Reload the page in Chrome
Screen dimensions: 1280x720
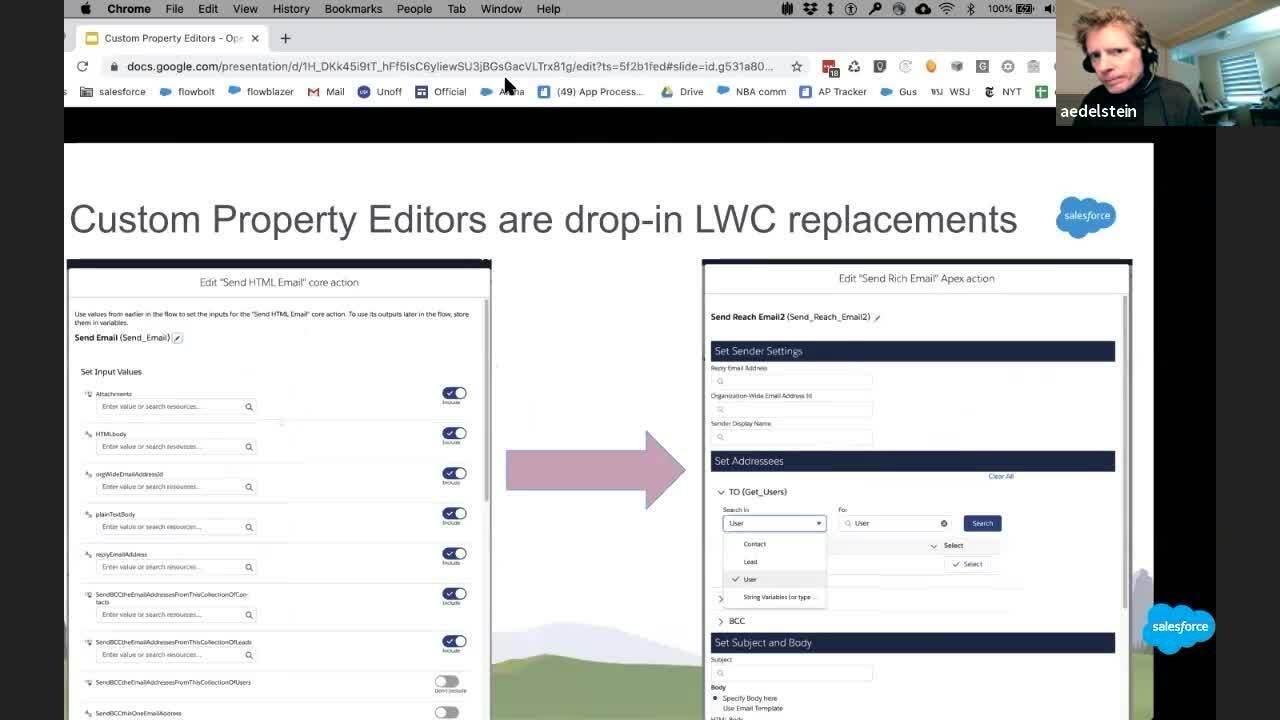(82, 66)
